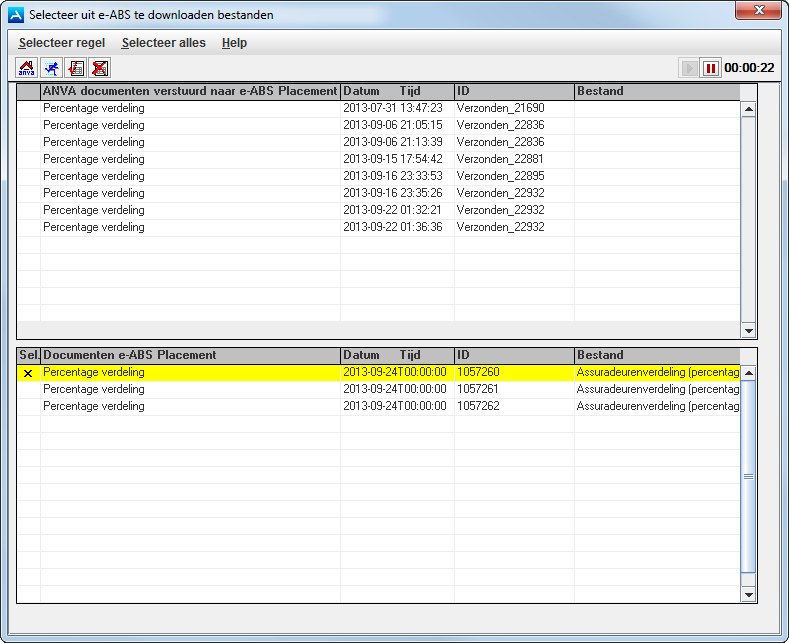Click the red pause timer button

pos(711,68)
